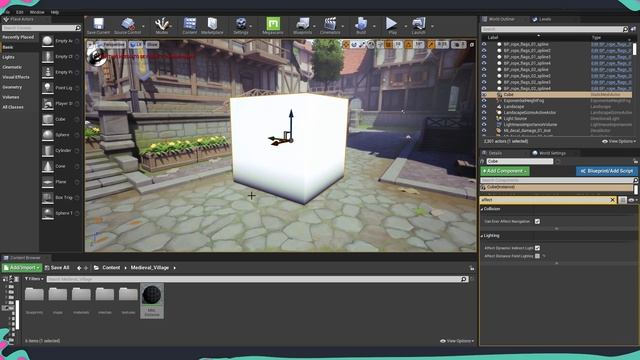Screen dimensions: 640x360
Task: Toggle Affect Distance Field Lighting checkbox
Action: coord(537,256)
